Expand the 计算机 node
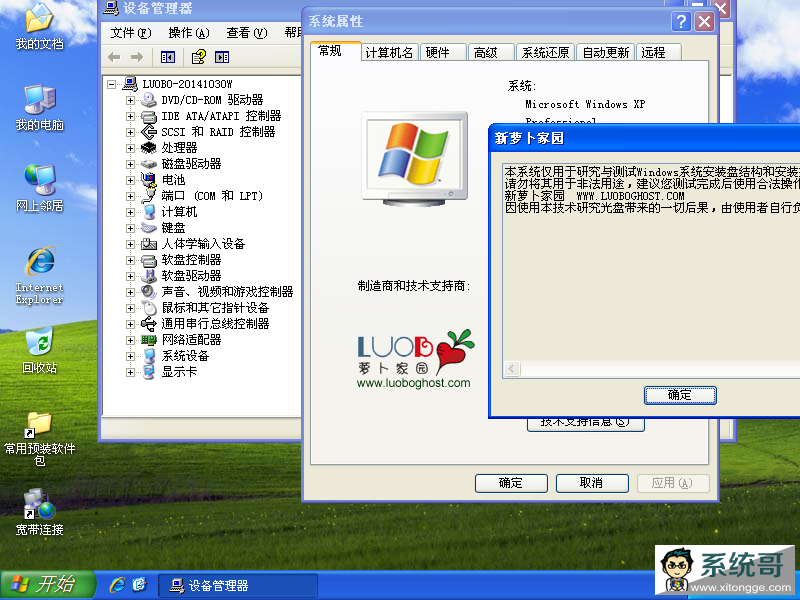This screenshot has width=800, height=600. pyautogui.click(x=130, y=212)
